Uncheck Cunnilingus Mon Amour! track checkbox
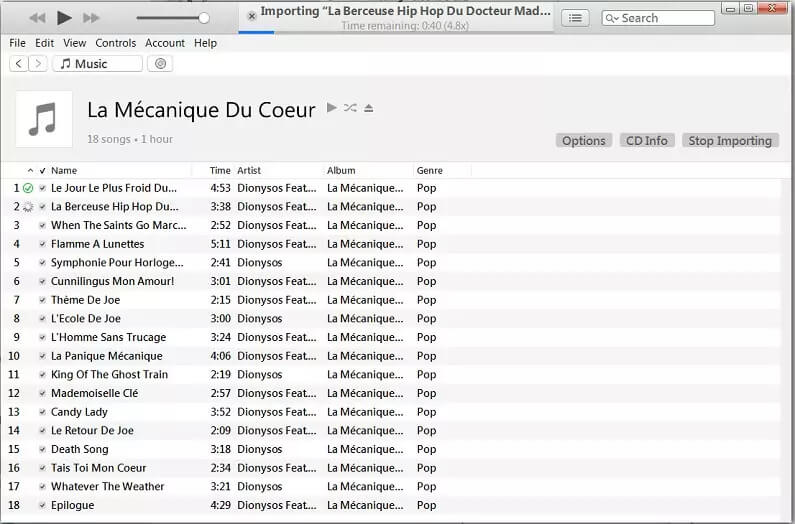The height and width of the screenshot is (524, 795). click(43, 282)
